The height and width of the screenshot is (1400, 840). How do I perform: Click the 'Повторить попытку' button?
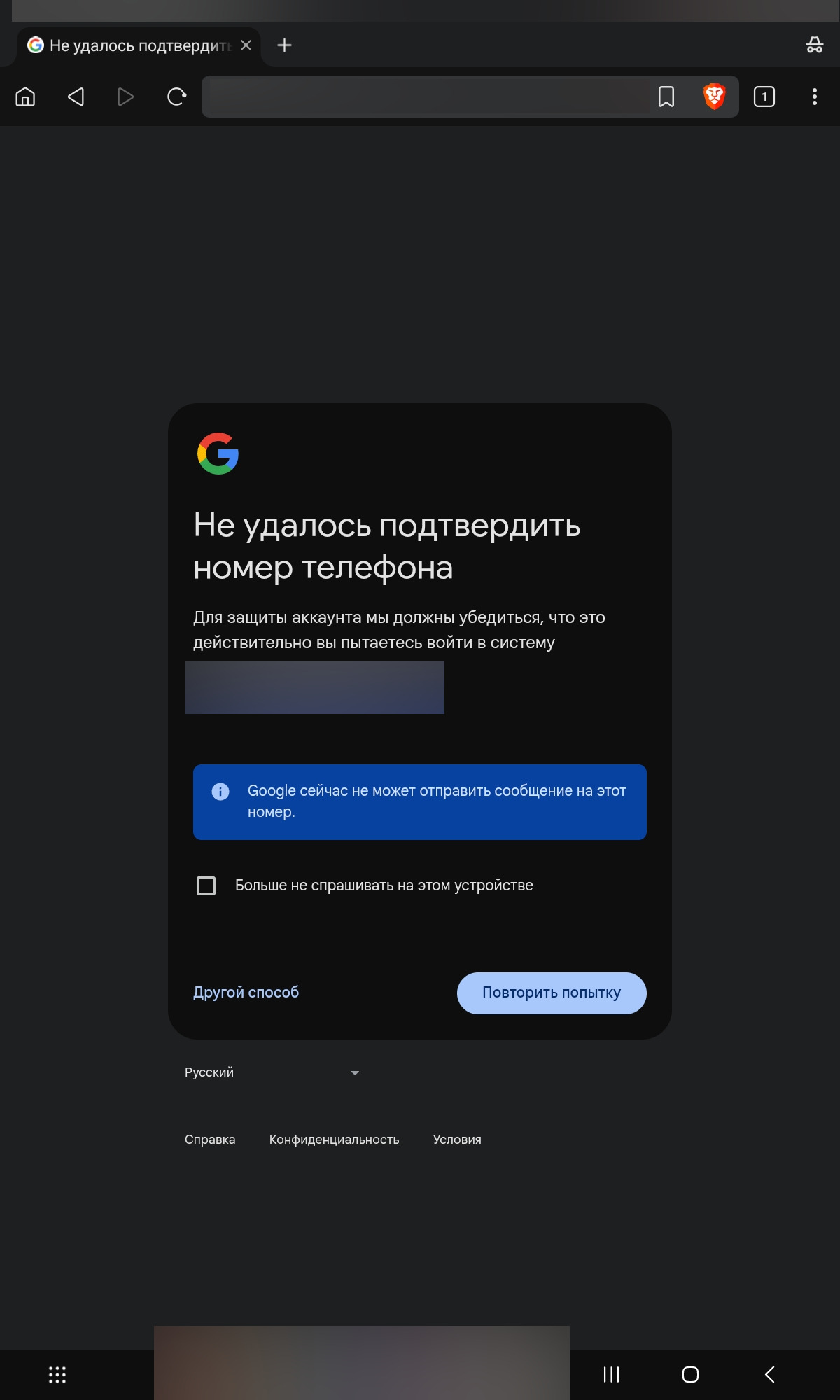click(x=552, y=993)
